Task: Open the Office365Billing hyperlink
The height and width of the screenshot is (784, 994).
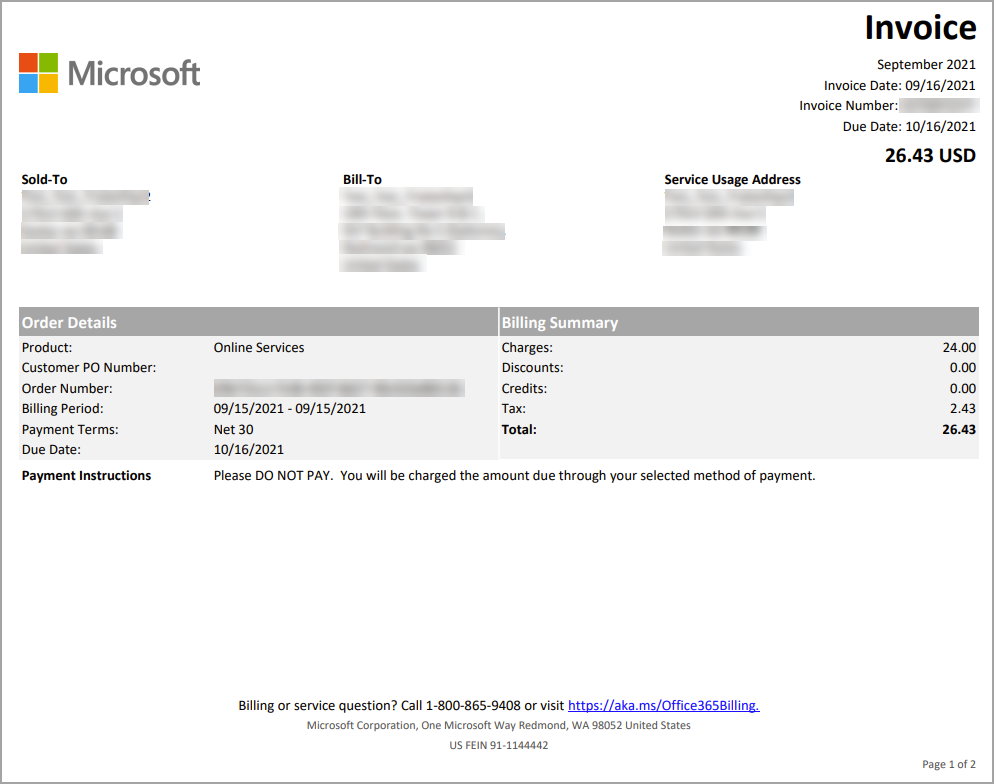Action: (664, 705)
